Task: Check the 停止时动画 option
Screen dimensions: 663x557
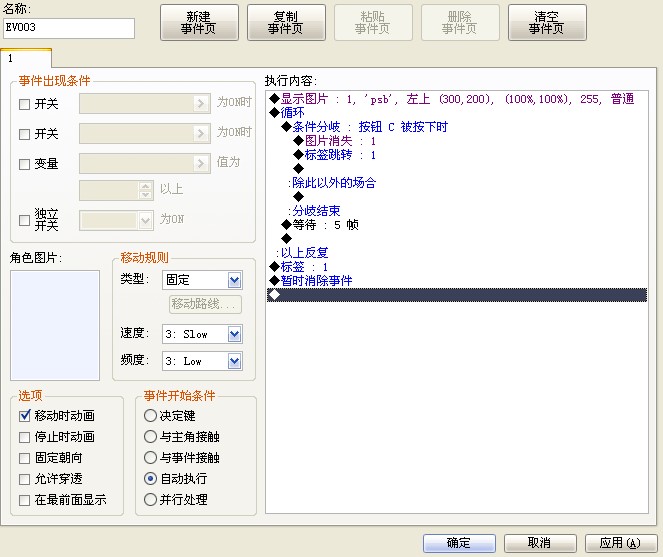Action: point(25,437)
